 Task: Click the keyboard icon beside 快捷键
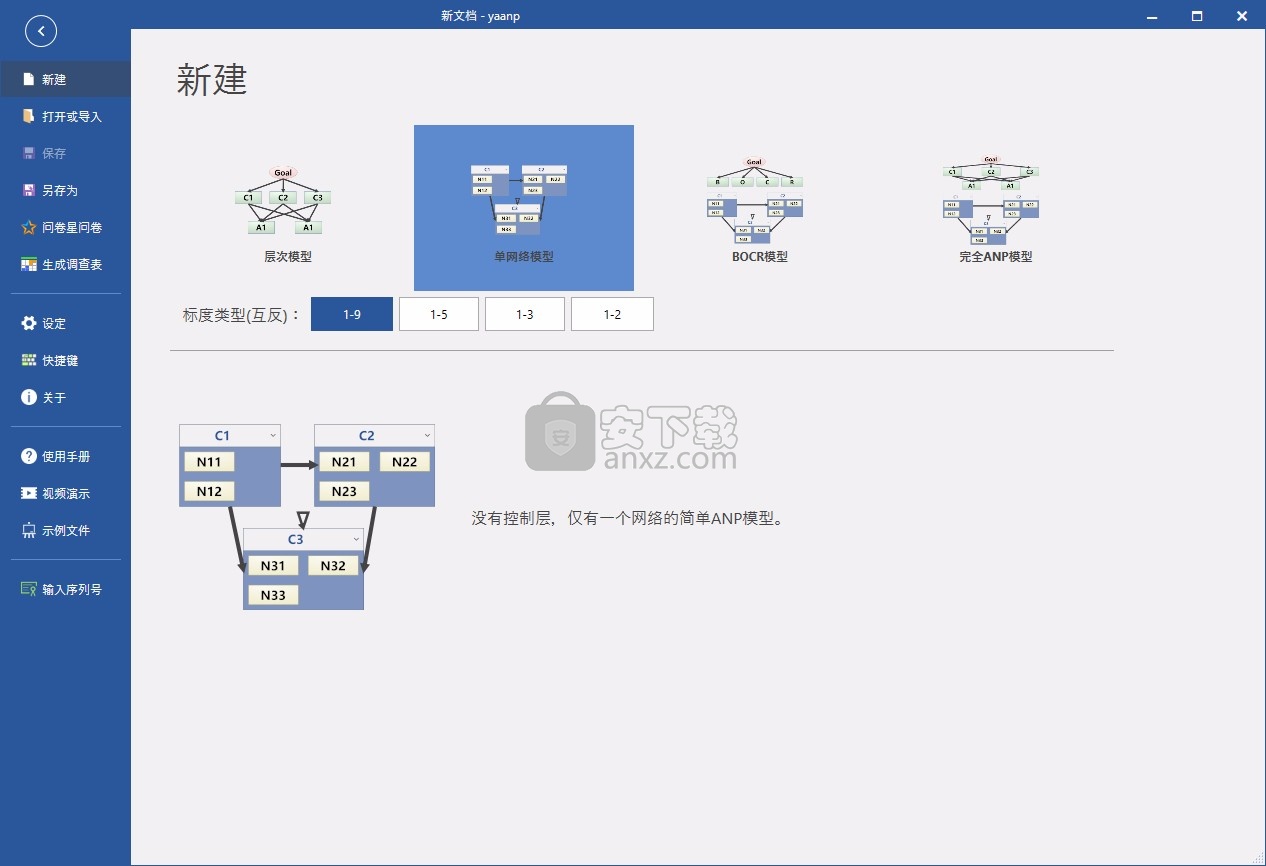coord(29,360)
